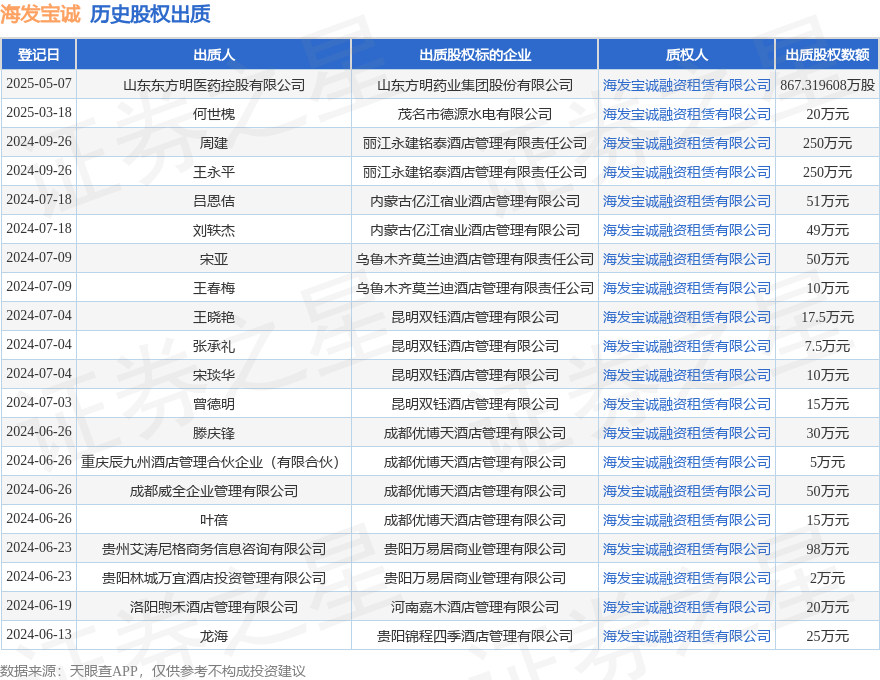Image resolution: width=880 pixels, height=680 pixels.
Task: Click 贵阳锦程四季酒店管理有限公司 cell
Action: [475, 636]
